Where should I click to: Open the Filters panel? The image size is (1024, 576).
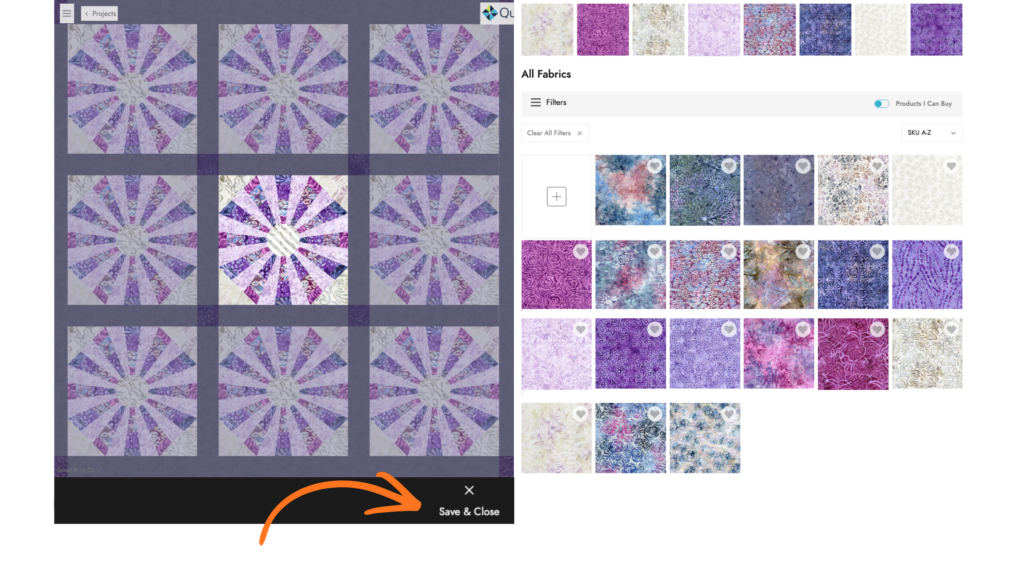(x=549, y=103)
